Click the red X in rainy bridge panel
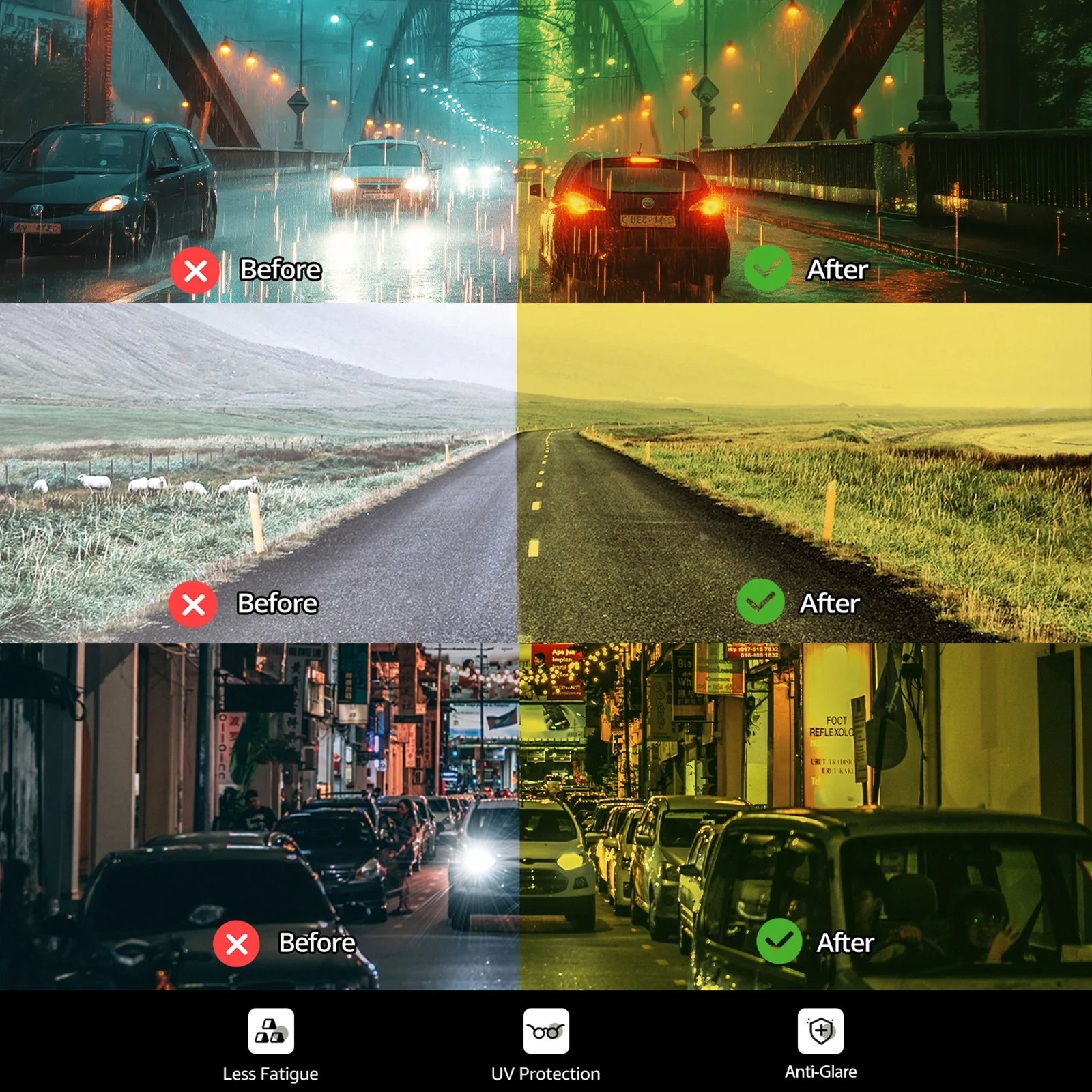The image size is (1092, 1092). (195, 271)
